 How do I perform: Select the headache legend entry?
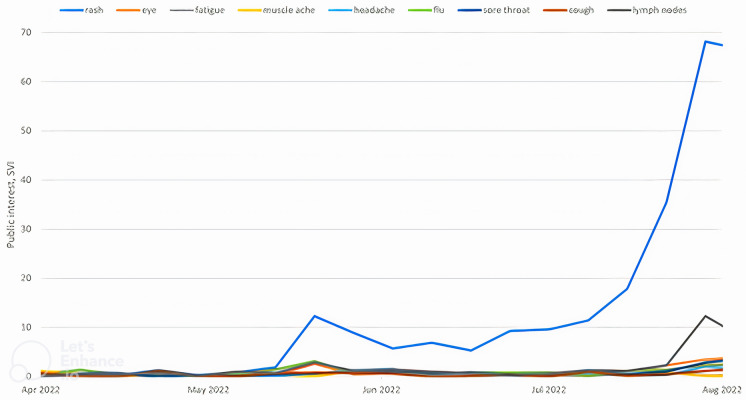[x=362, y=10]
